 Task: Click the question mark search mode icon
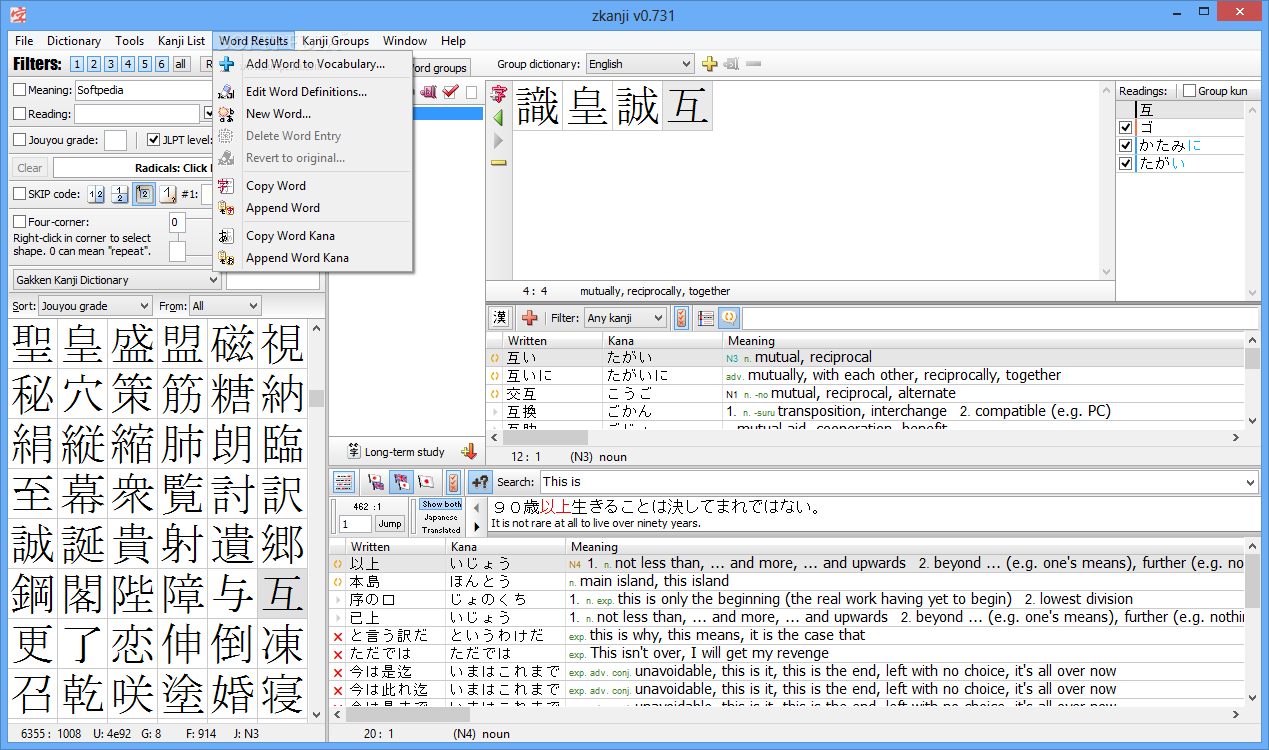pos(480,482)
